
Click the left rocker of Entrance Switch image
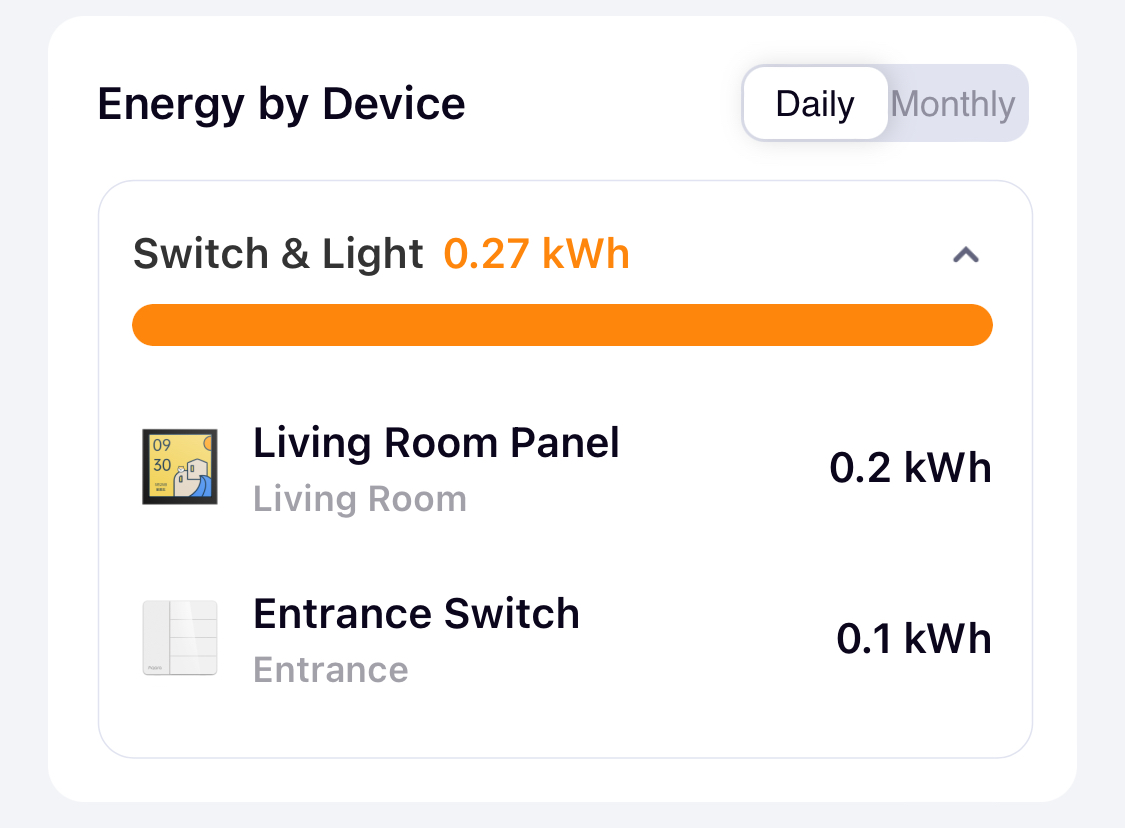pyautogui.click(x=156, y=638)
